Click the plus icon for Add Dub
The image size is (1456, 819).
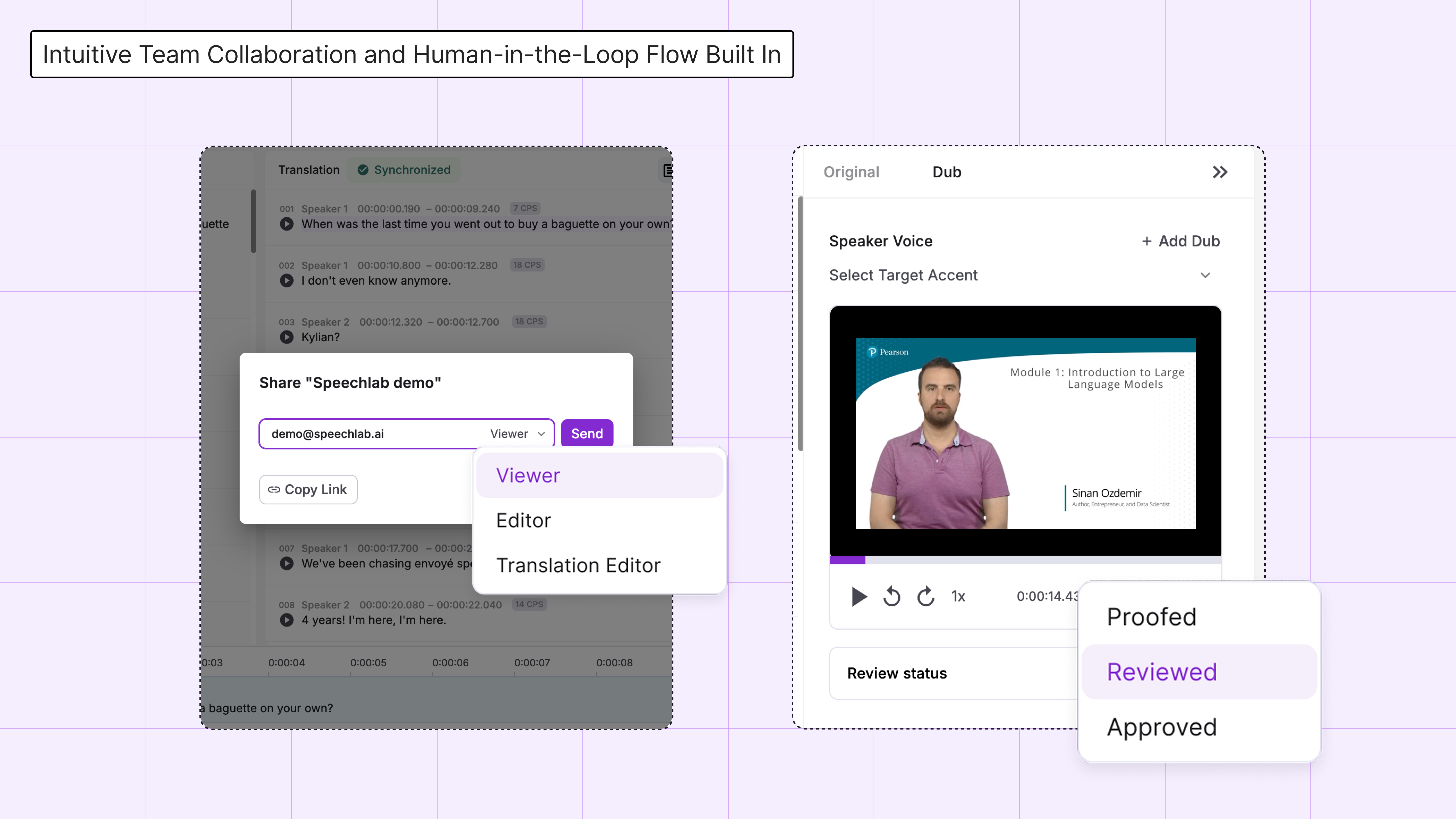coord(1146,241)
